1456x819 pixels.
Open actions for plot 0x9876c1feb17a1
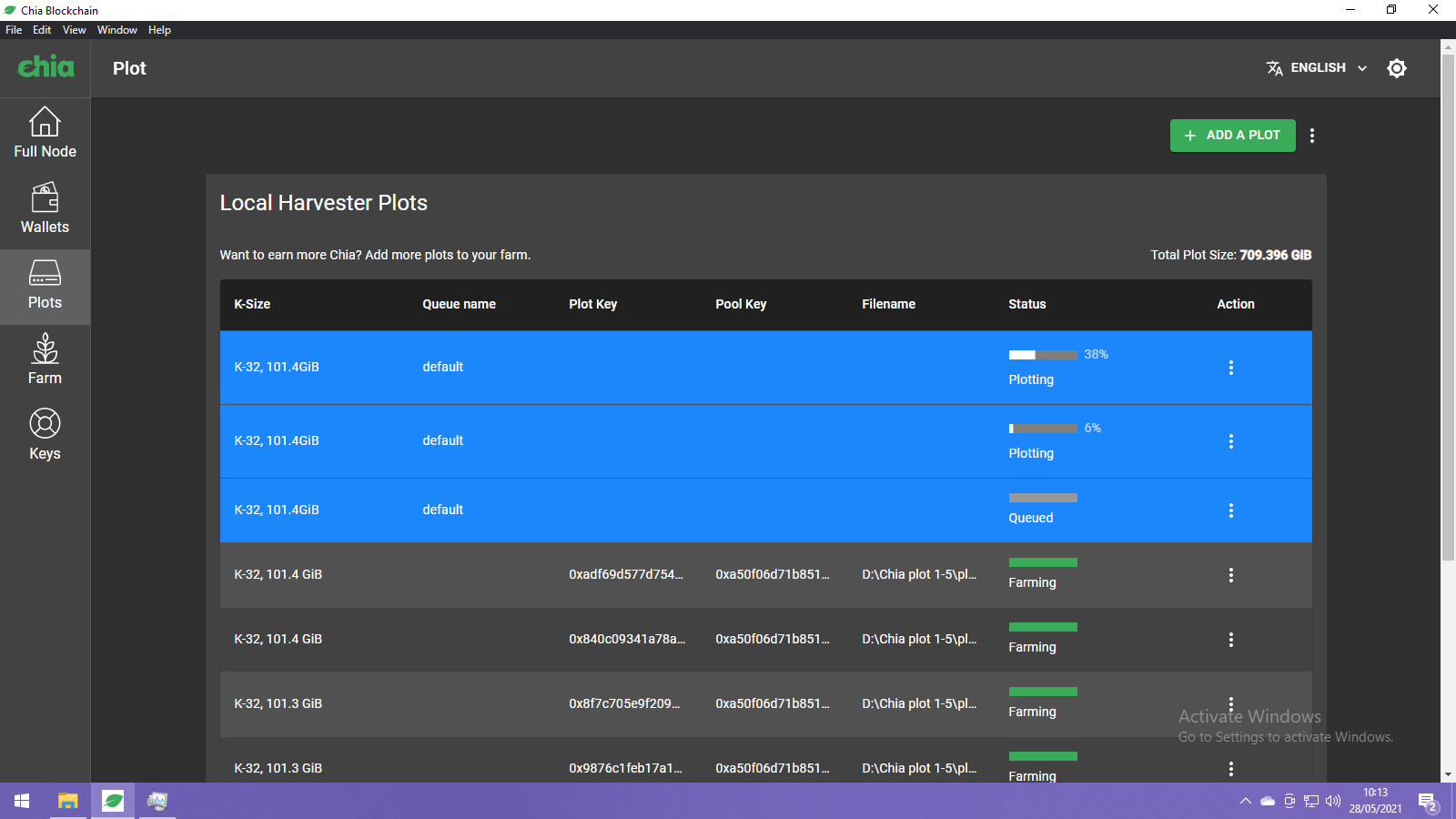coord(1231,769)
